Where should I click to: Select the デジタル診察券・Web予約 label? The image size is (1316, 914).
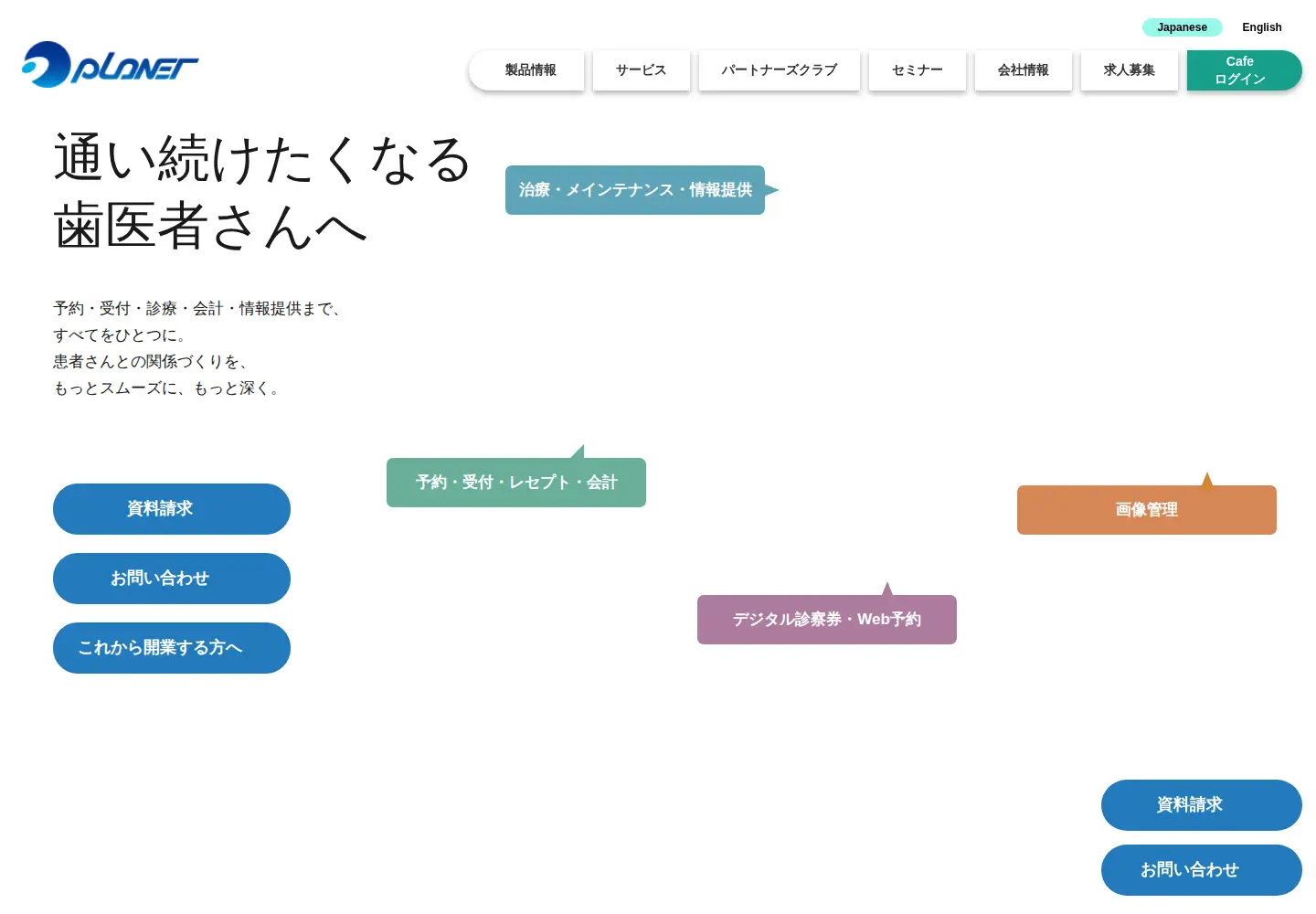827,620
